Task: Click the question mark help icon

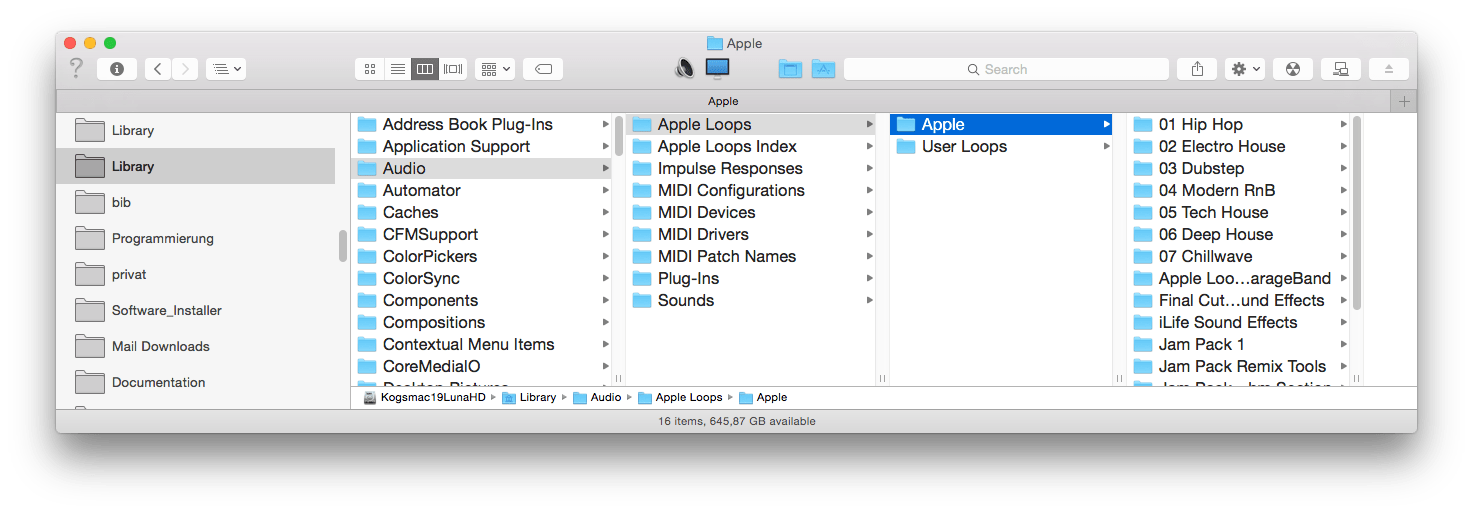Action: click(76, 68)
